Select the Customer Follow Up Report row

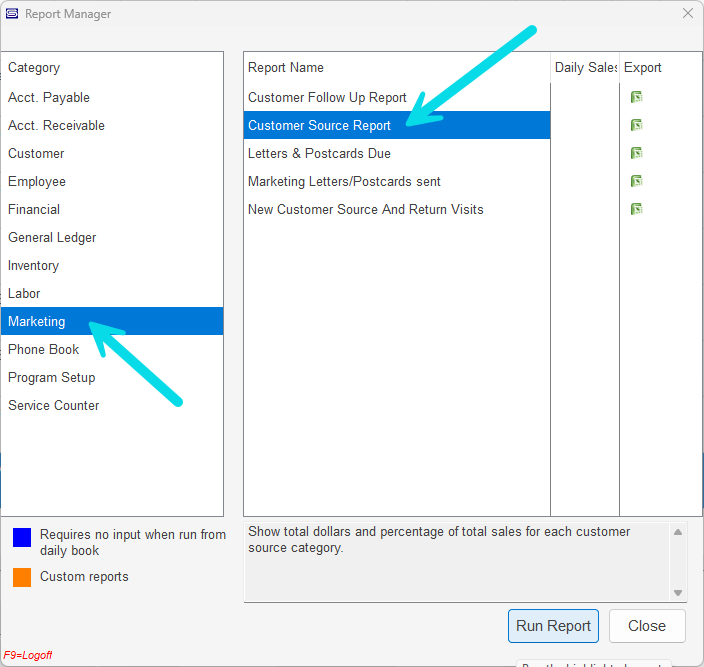pos(327,97)
